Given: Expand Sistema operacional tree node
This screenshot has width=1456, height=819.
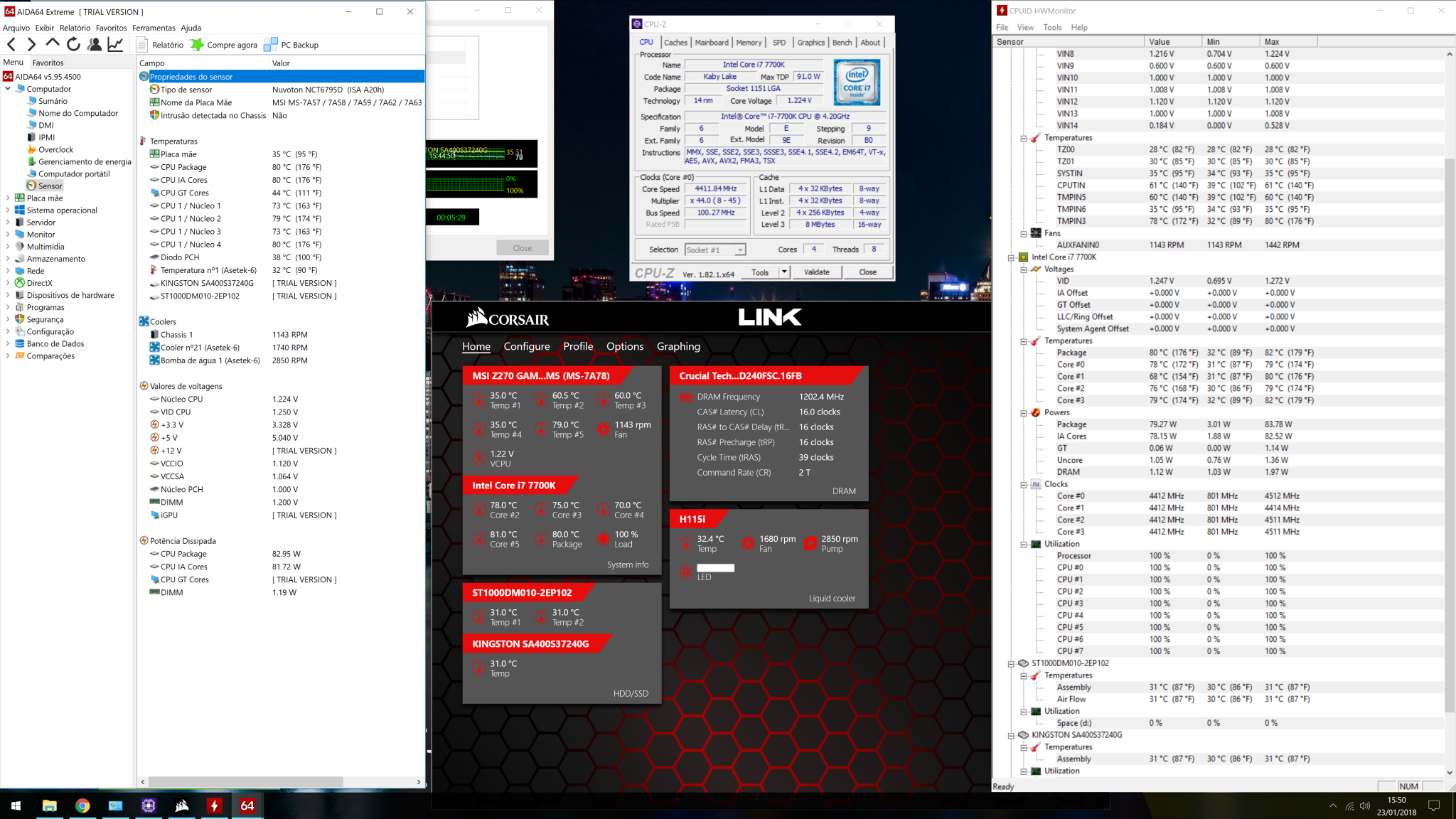Looking at the screenshot, I should click(x=8, y=210).
